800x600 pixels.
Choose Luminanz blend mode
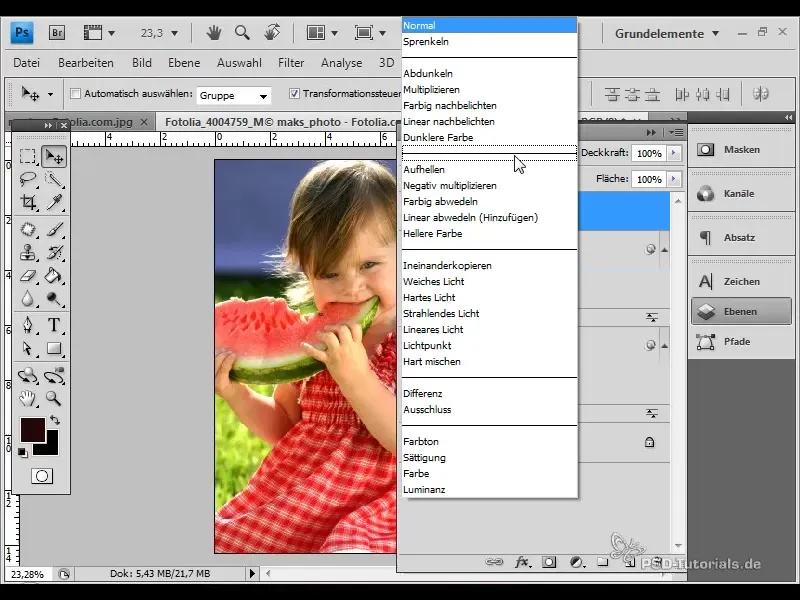tap(489, 490)
